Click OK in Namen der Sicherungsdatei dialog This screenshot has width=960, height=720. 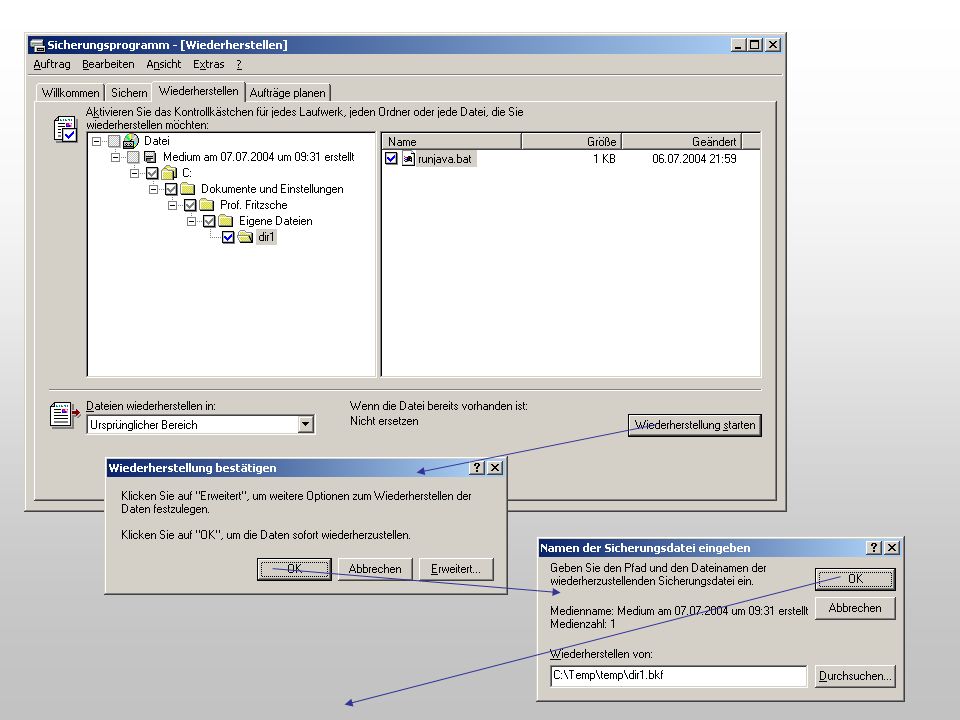855,579
